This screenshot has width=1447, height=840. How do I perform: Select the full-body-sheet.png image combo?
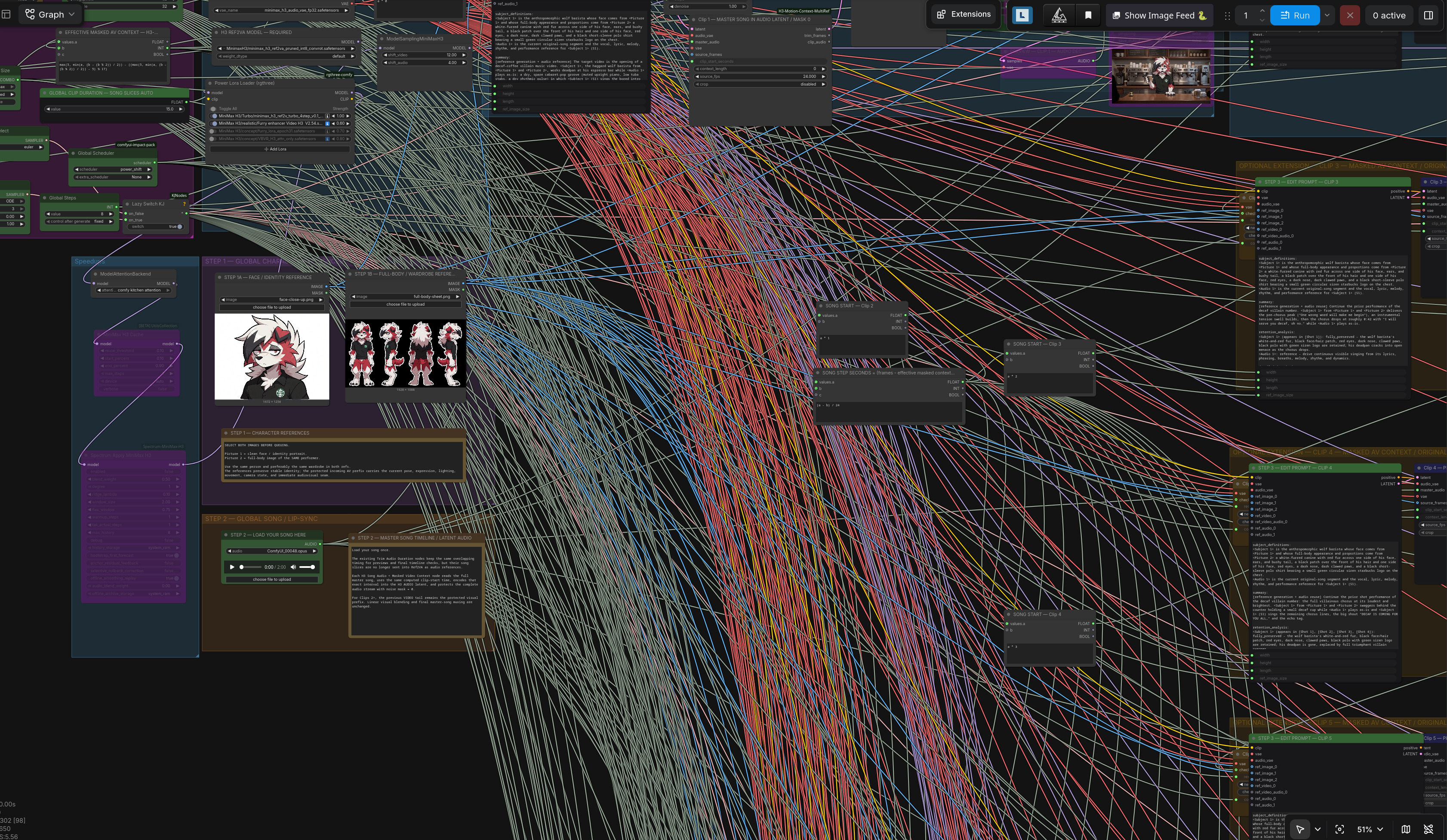(406, 297)
